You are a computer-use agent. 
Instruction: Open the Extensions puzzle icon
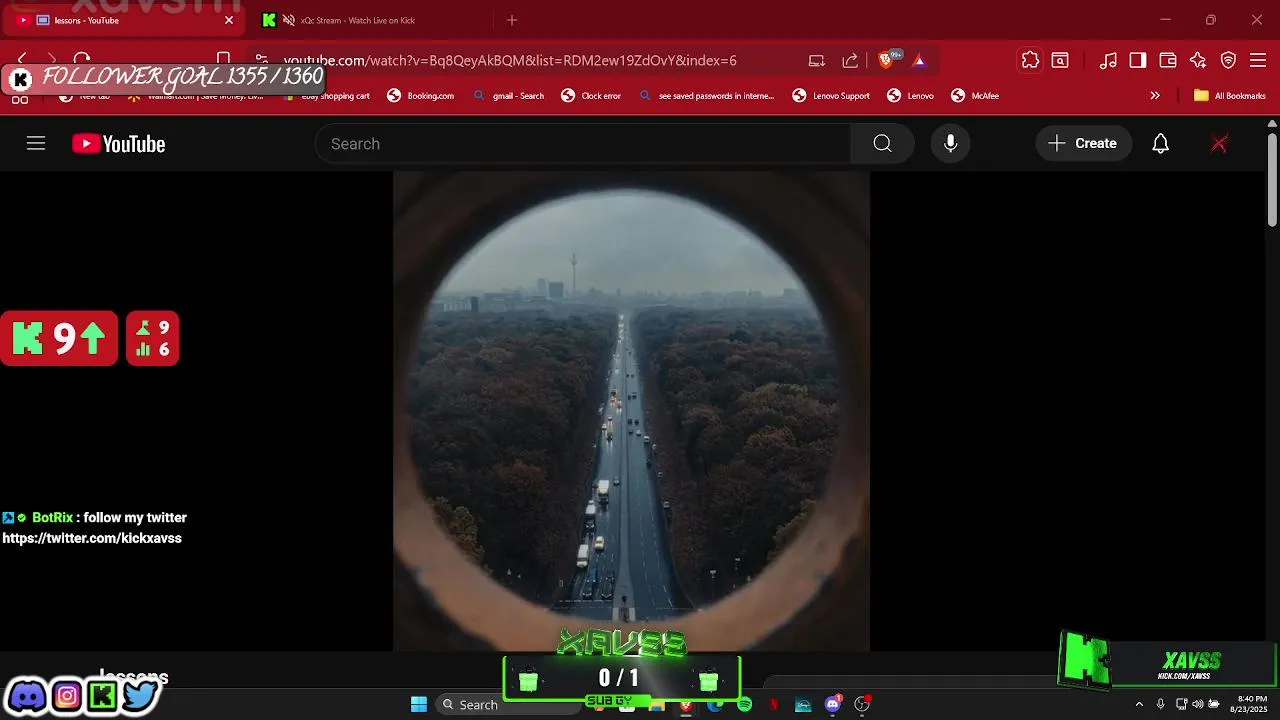click(x=1030, y=60)
